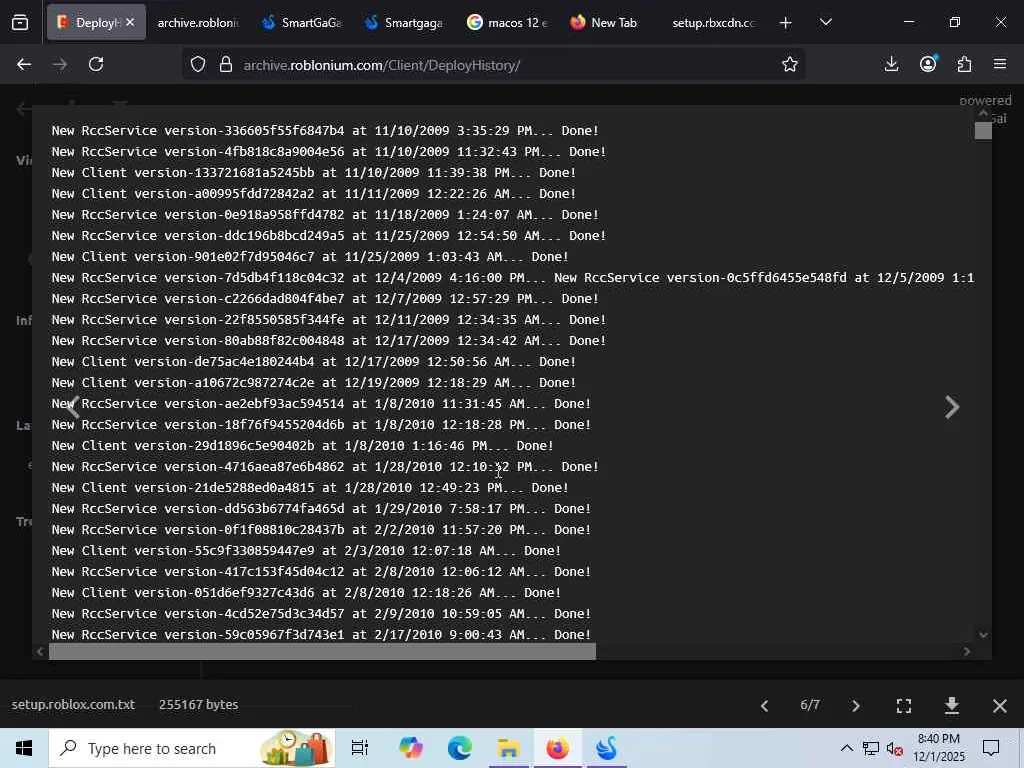Viewport: 1024px width, 768px height.
Task: Open Windows Start menu
Action: 24,748
